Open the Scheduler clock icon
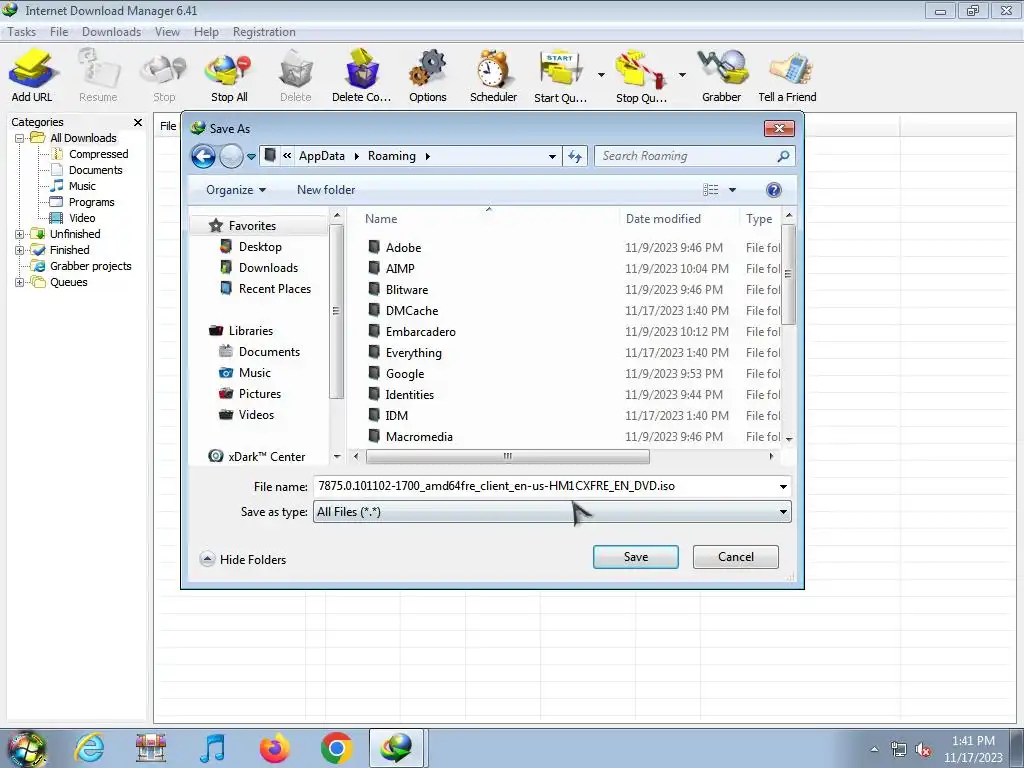 493,75
